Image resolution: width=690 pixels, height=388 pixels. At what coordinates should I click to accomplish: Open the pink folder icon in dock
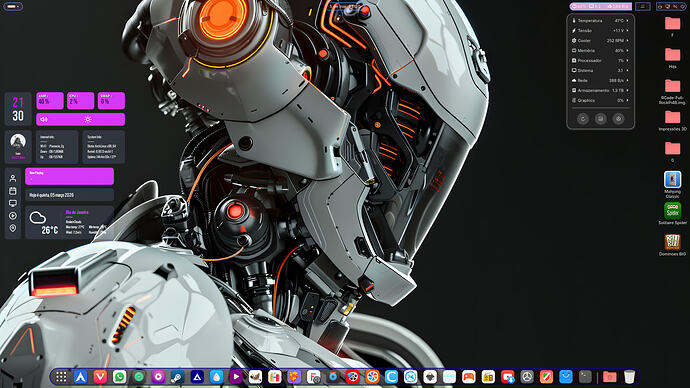click(x=609, y=377)
